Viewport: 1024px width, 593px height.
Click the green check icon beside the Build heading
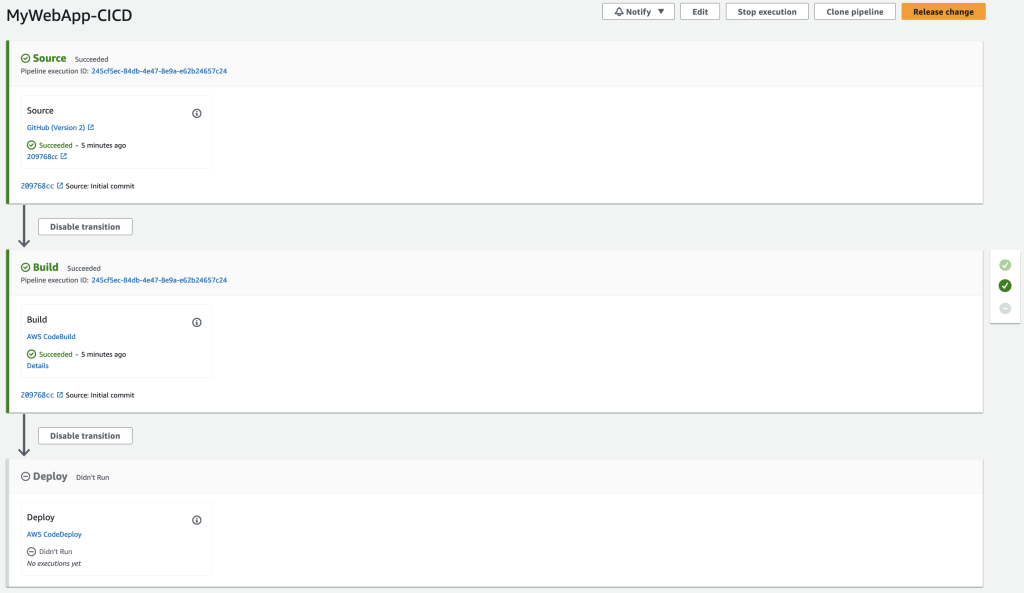coord(25,267)
